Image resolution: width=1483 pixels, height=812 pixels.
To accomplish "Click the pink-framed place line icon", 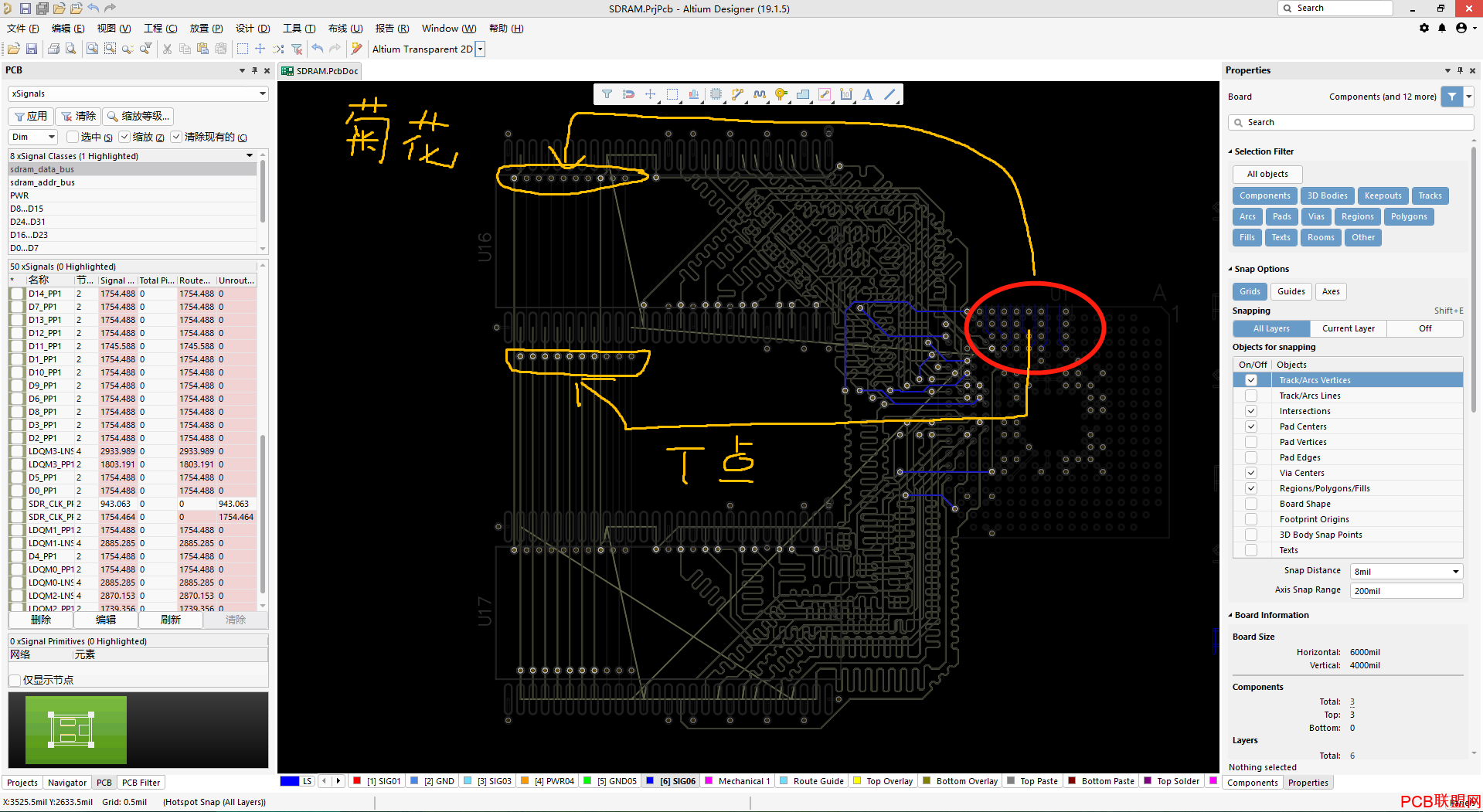I will coord(825,94).
